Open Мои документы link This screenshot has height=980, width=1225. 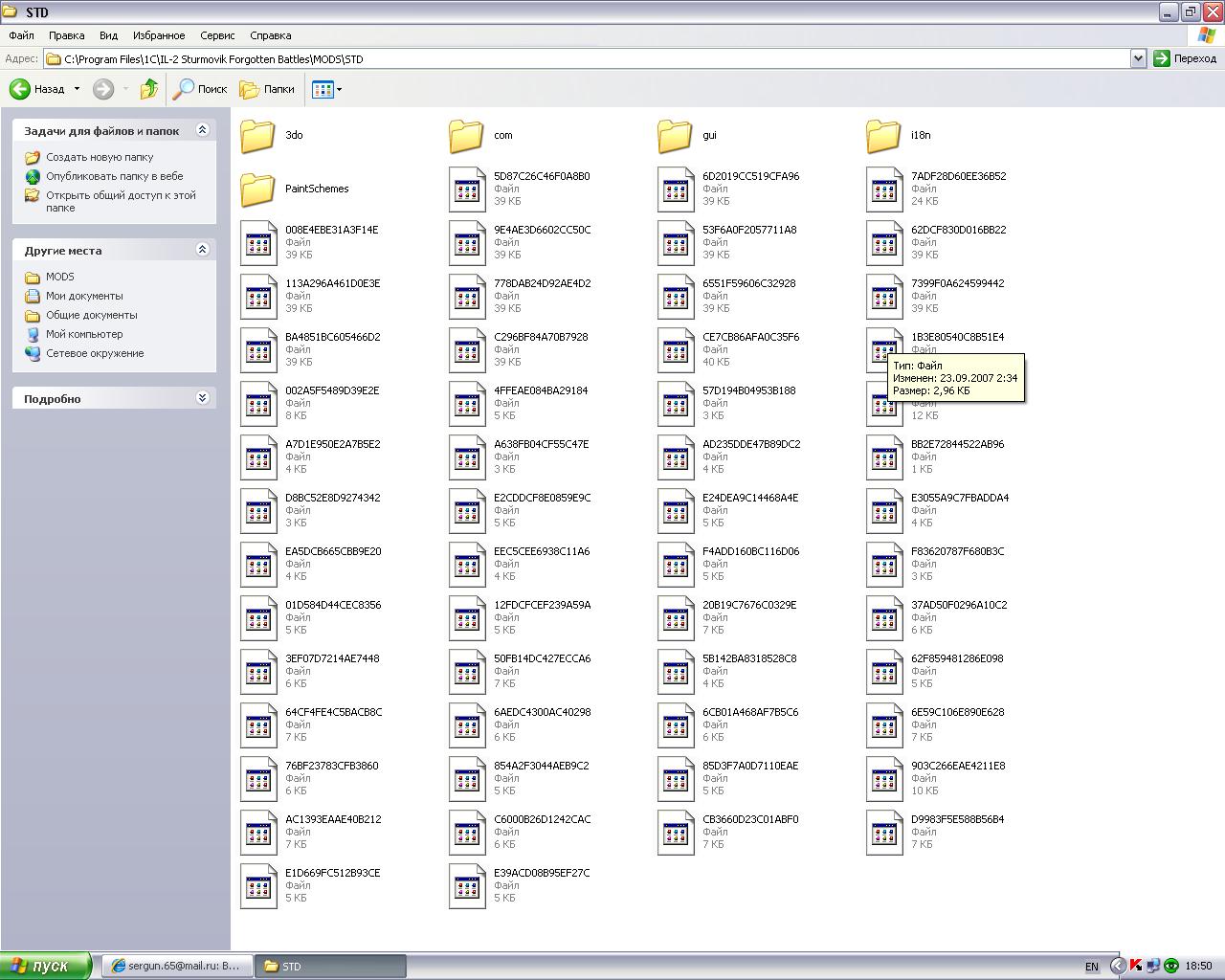coord(84,296)
